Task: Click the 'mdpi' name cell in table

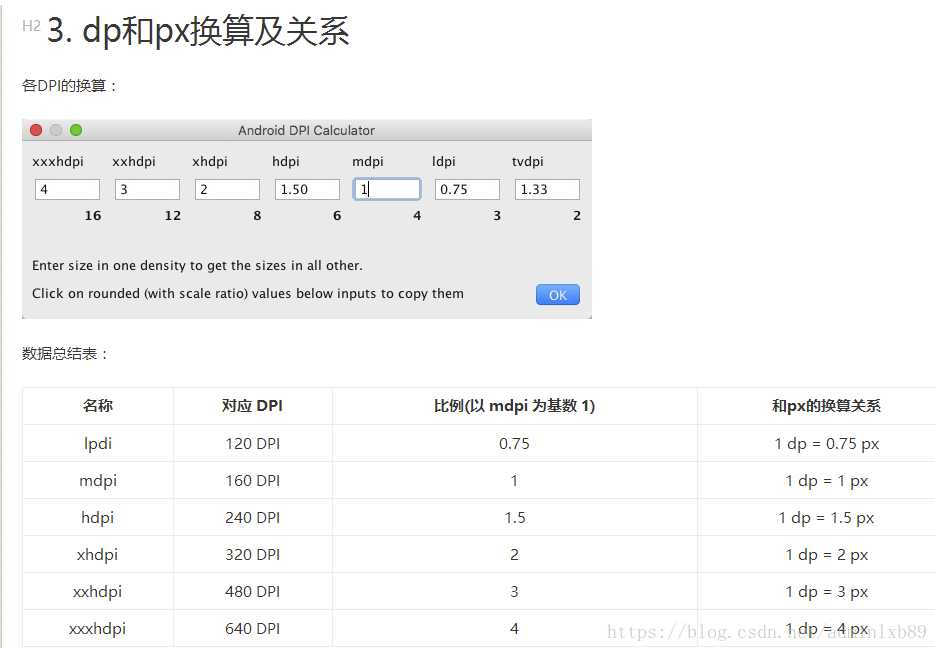Action: click(98, 480)
